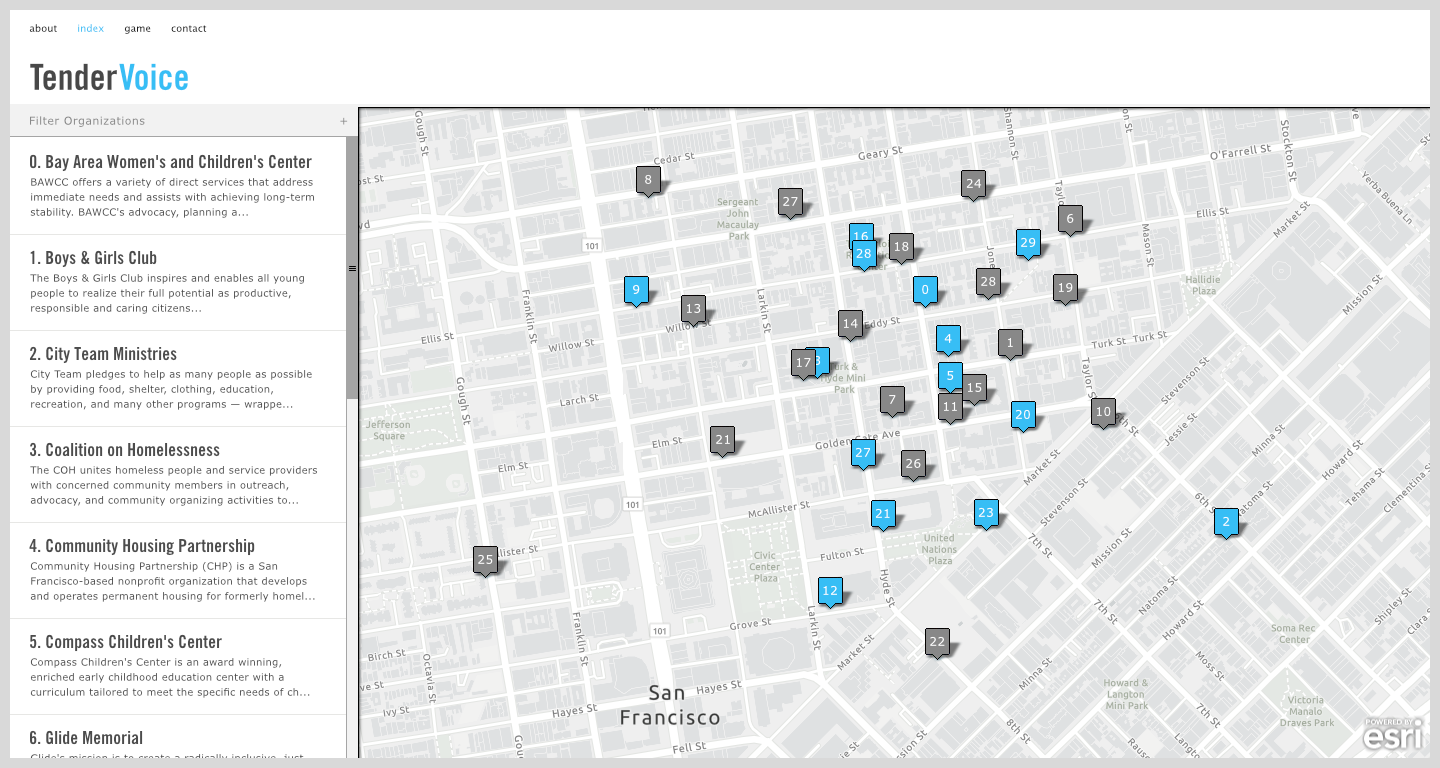The height and width of the screenshot is (768, 1440).
Task: Select gray map marker 28
Action: tap(988, 282)
